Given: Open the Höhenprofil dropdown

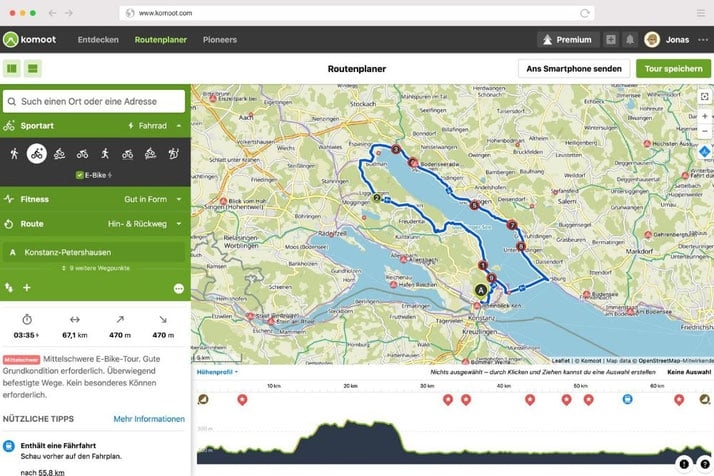Looking at the screenshot, I should (x=217, y=372).
